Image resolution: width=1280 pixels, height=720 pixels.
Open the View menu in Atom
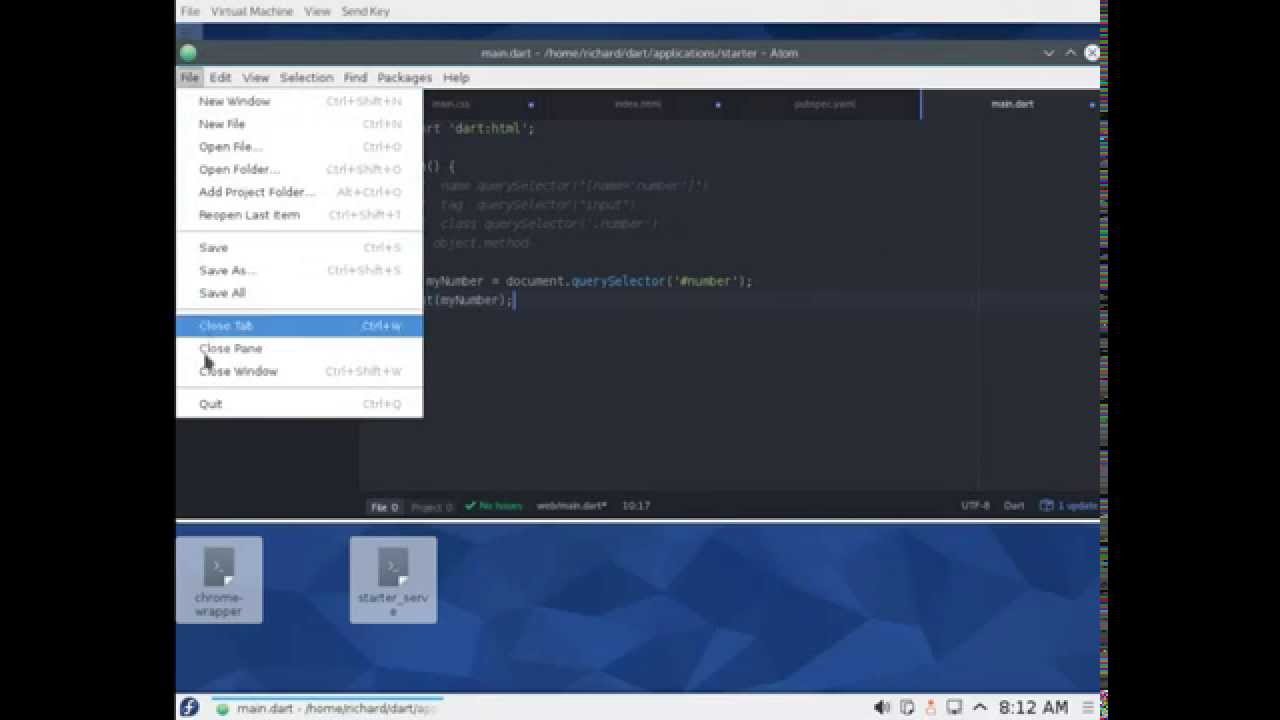(x=255, y=77)
